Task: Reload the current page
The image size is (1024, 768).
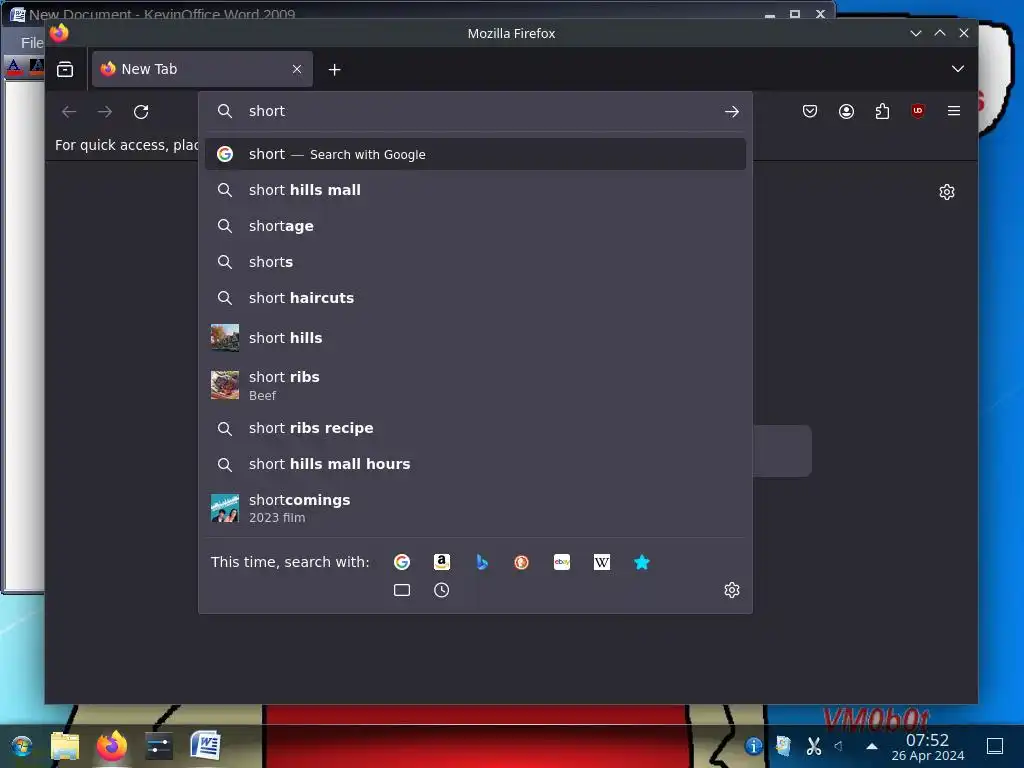Action: coord(141,112)
